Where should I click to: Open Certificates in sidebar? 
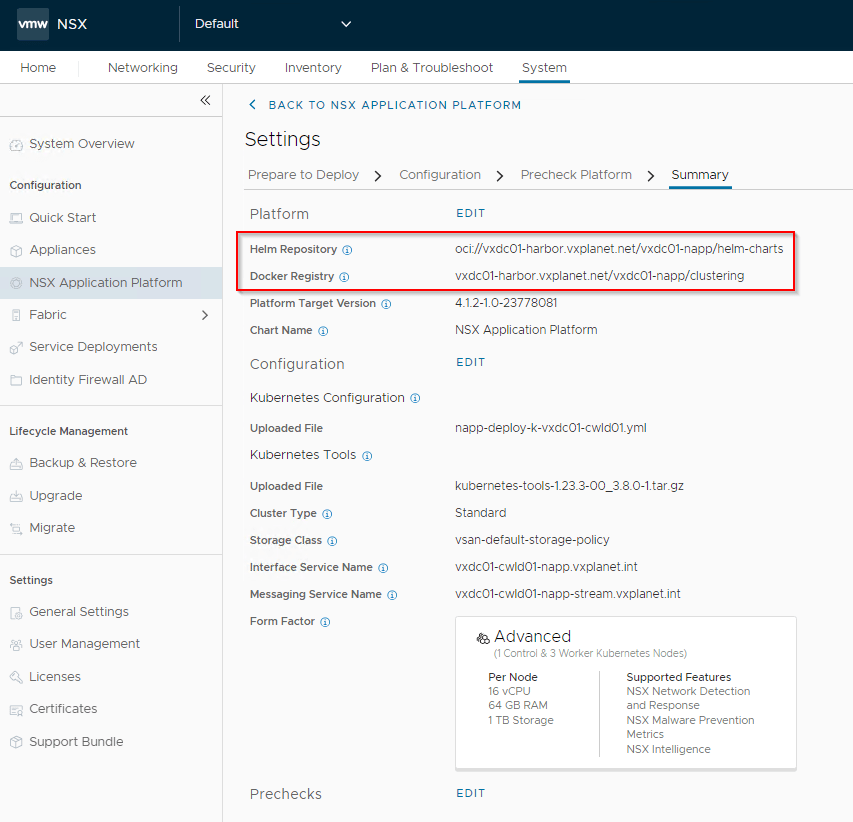[63, 709]
